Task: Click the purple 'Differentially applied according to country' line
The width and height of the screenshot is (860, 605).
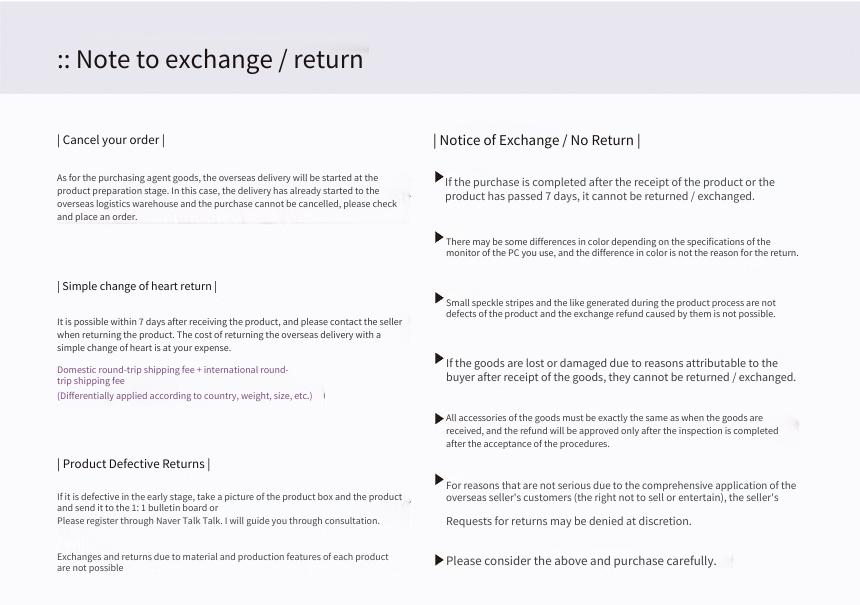Action: 185,395
